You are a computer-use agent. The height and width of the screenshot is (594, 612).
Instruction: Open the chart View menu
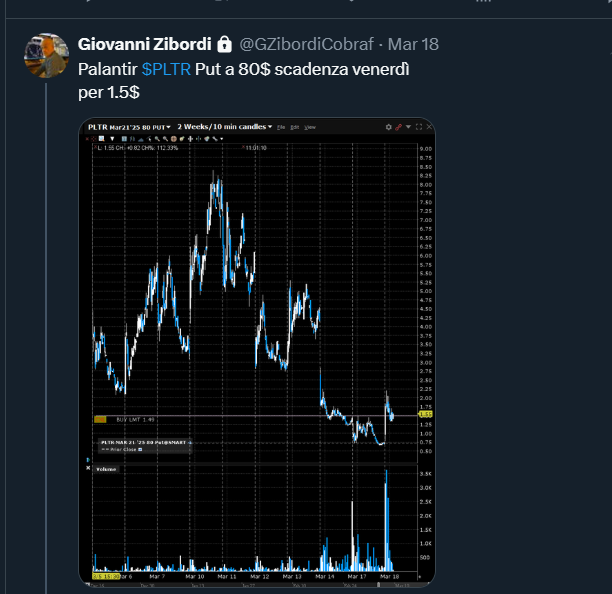point(310,127)
